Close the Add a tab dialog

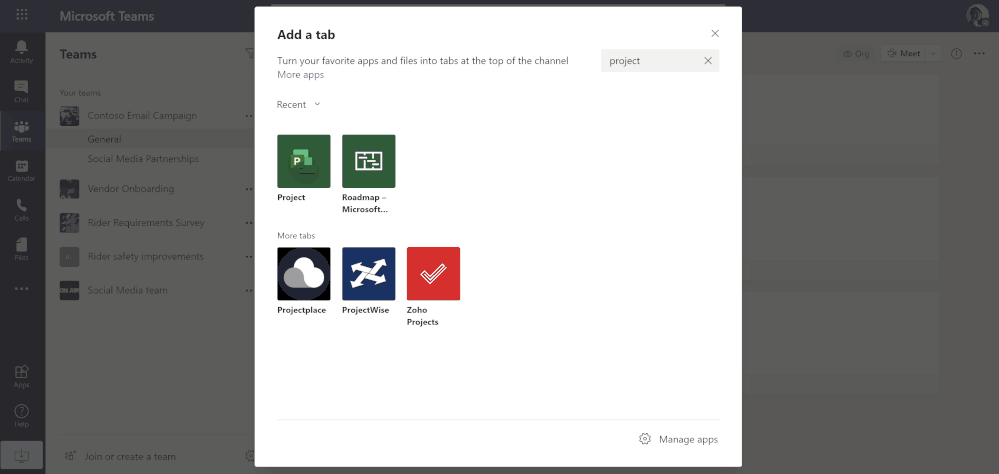click(x=715, y=34)
